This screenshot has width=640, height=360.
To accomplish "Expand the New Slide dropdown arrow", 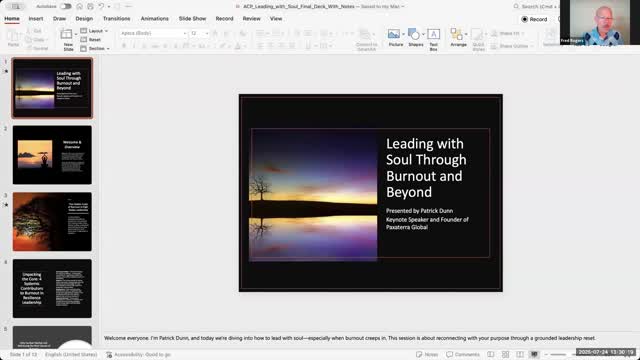I will (76, 35).
